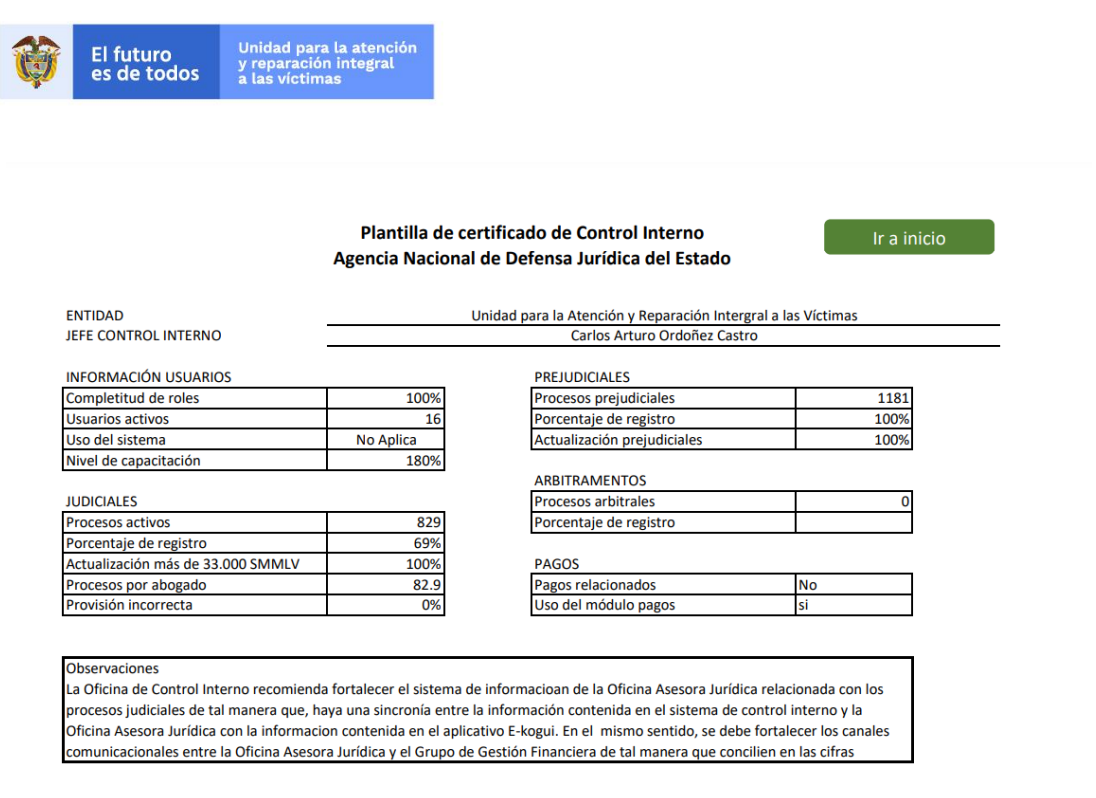Click the 'El futuro es de todos' banner
The height and width of the screenshot is (798, 1096).
click(x=146, y=62)
